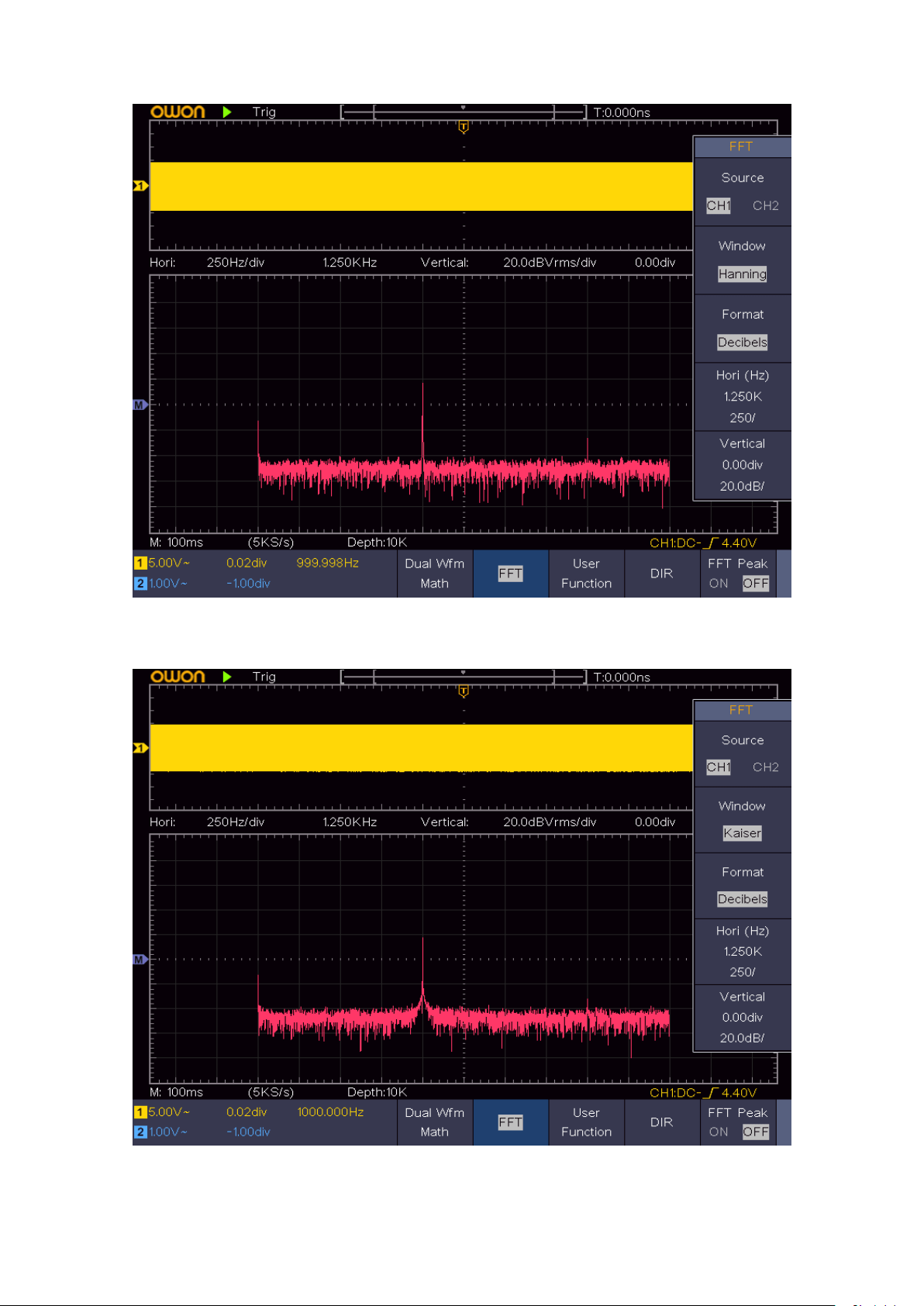The height and width of the screenshot is (1306, 924).
Task: Click the green run arrow on the Kaiser screen
Action: [227, 677]
